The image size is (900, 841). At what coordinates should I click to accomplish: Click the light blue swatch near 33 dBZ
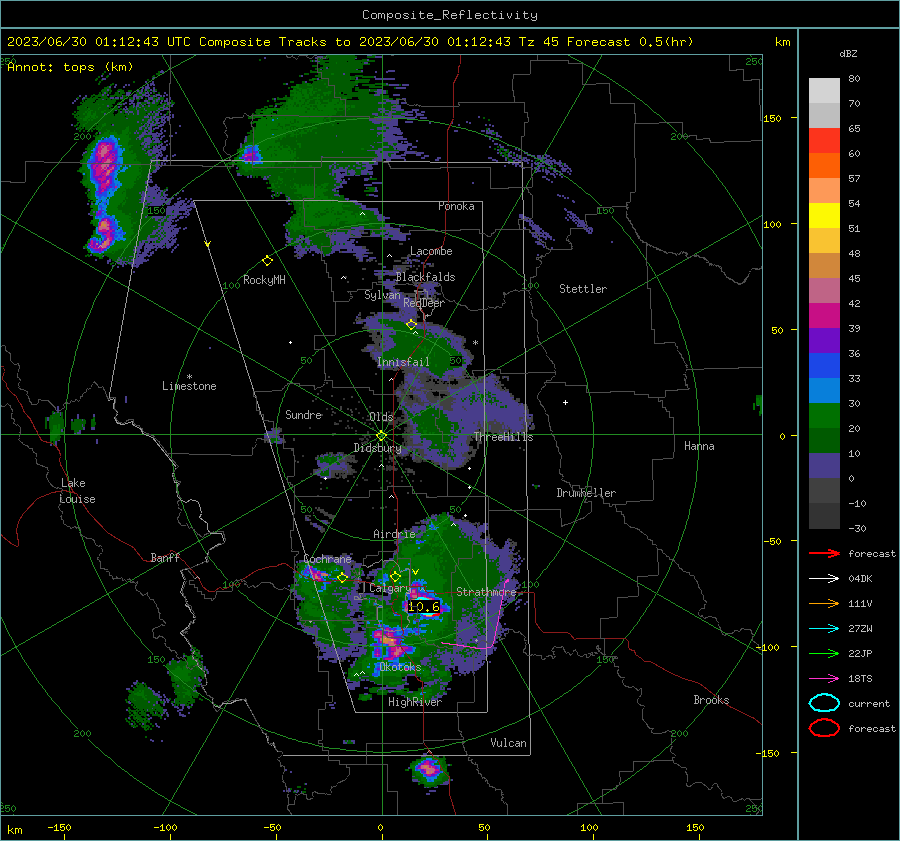824,390
